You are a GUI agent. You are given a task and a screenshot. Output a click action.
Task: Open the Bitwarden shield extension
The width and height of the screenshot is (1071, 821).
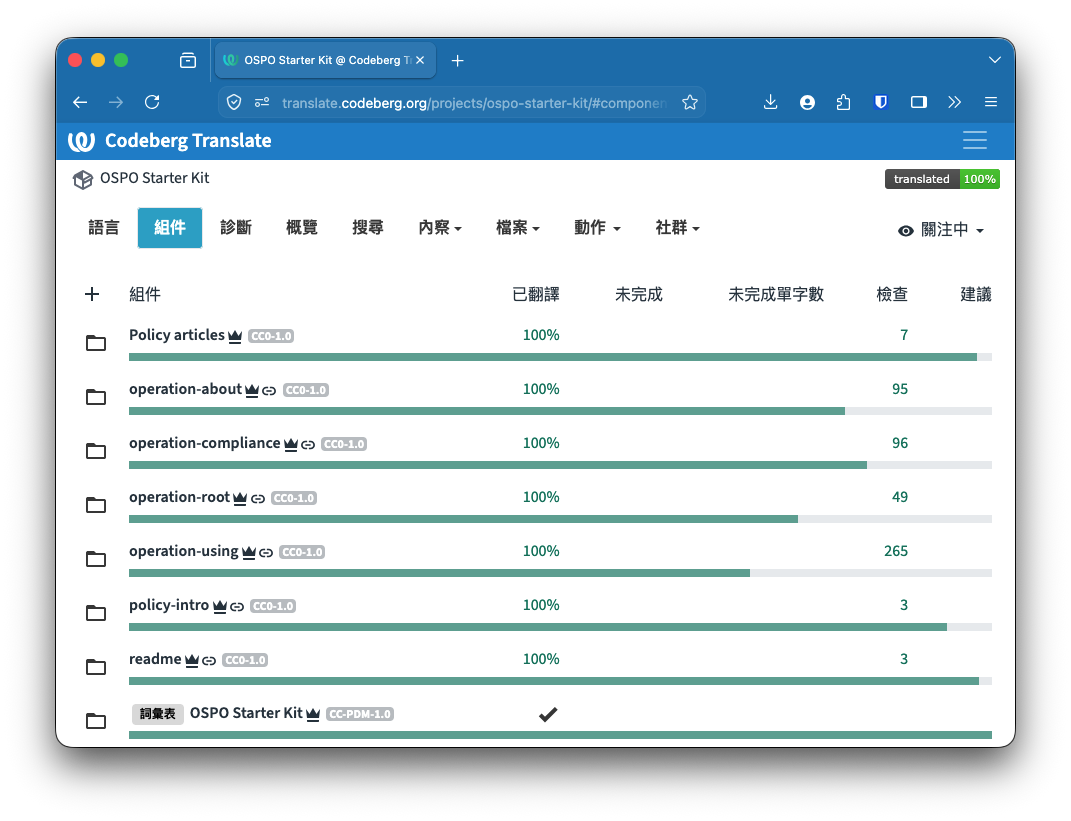pos(881,102)
